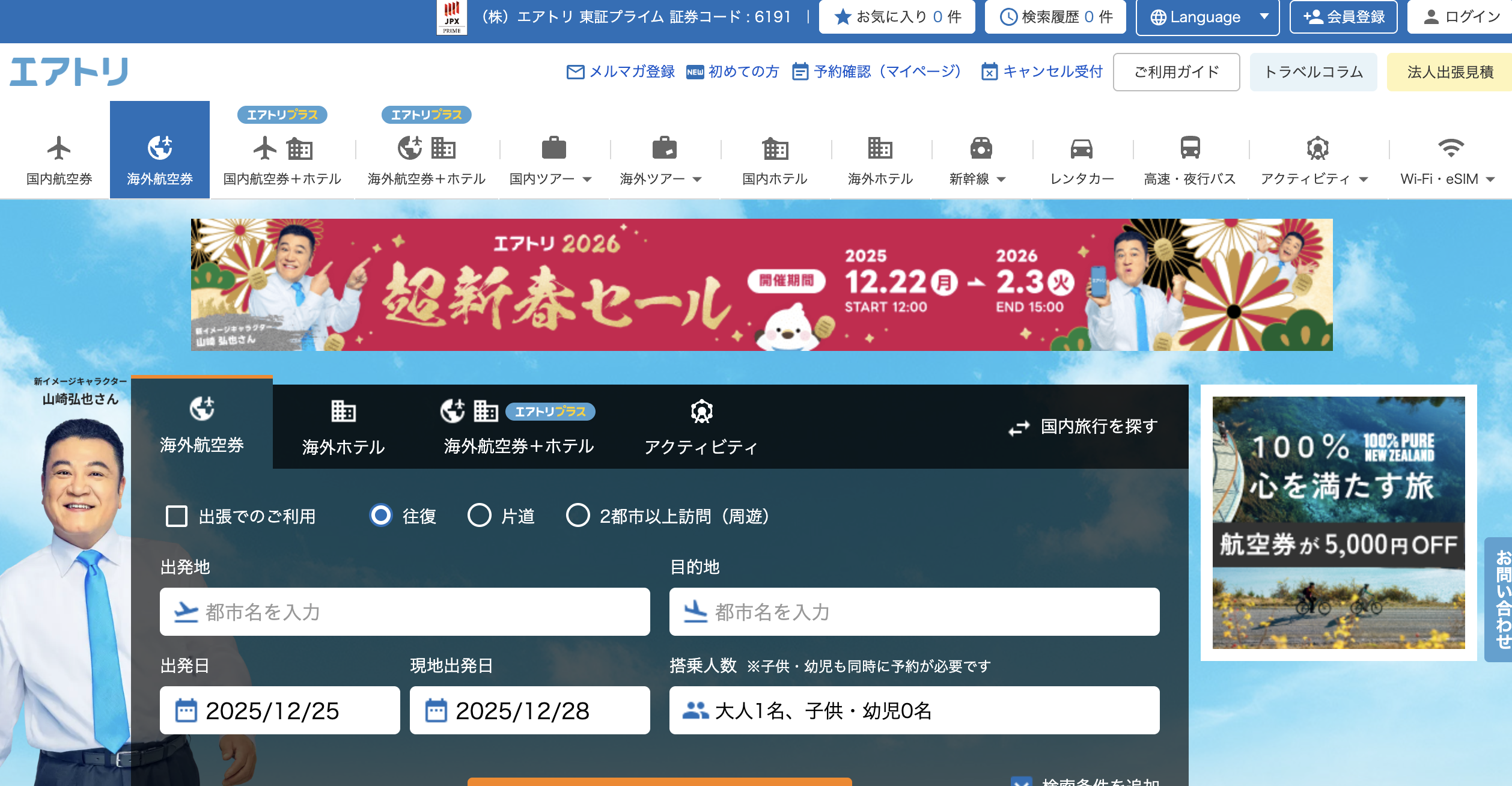Open search history clock icon
1512x786 pixels.
1008,17
